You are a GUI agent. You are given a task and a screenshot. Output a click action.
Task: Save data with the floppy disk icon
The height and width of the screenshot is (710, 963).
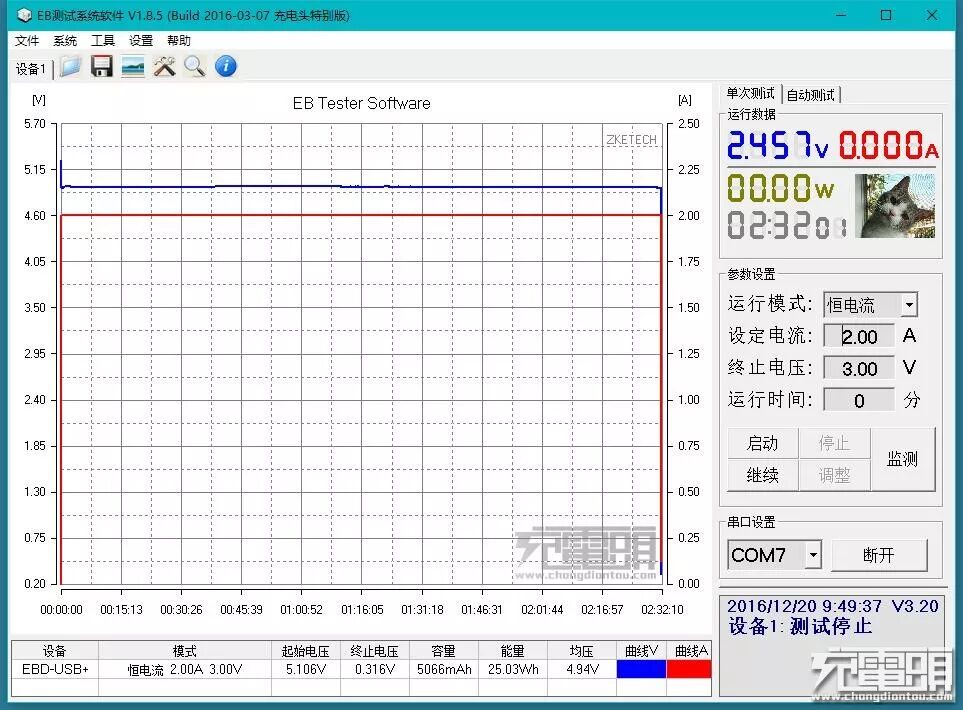point(101,66)
